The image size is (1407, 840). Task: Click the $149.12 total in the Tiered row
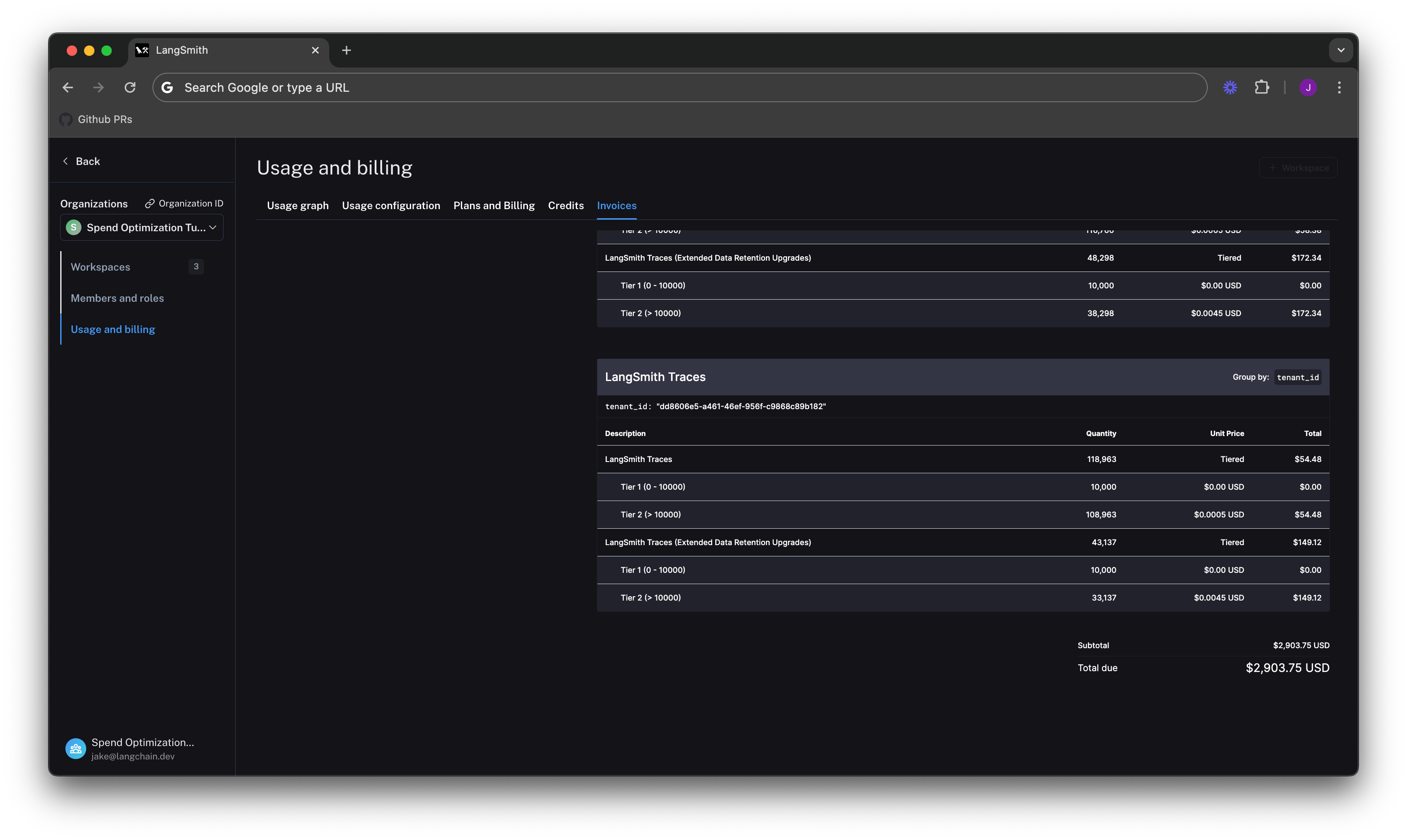1307,542
